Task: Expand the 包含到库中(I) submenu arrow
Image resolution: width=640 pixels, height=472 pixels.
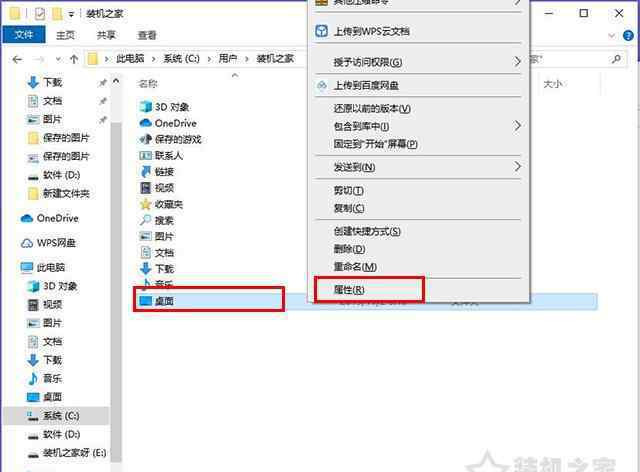Action: point(517,126)
